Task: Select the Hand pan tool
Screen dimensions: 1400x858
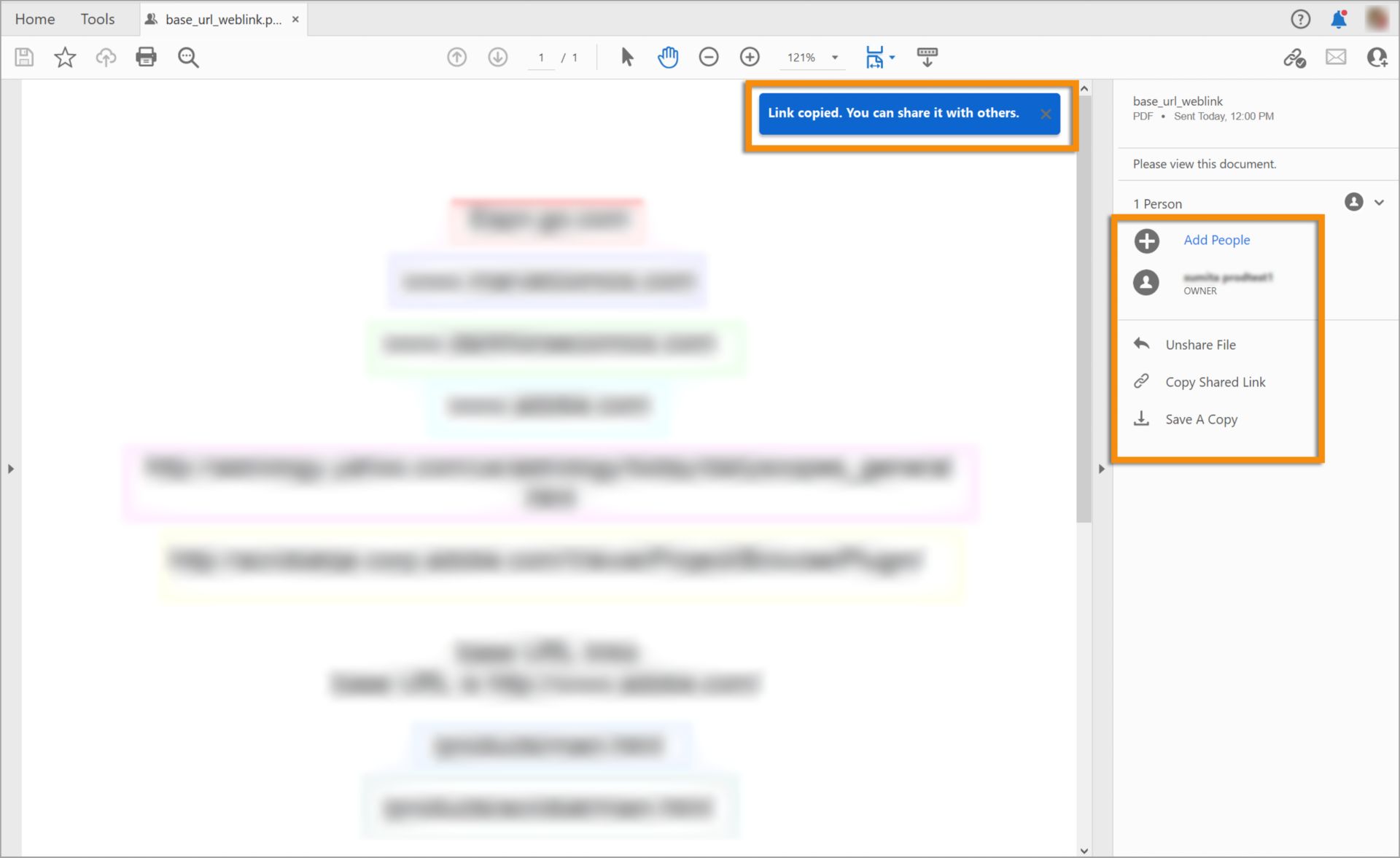Action: pos(667,57)
